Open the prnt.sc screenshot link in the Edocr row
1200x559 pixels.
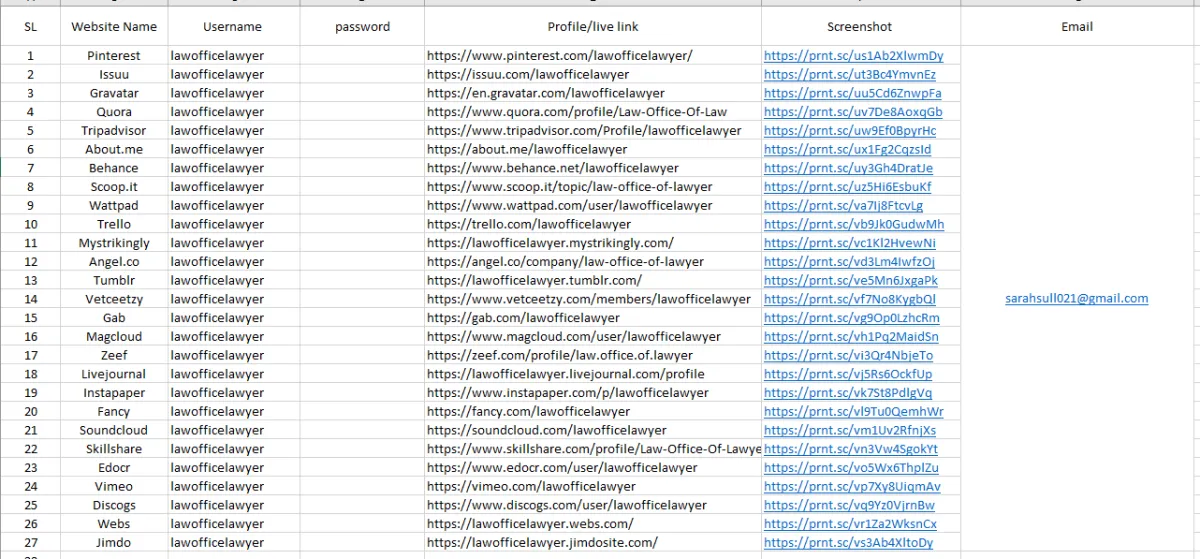[852, 467]
